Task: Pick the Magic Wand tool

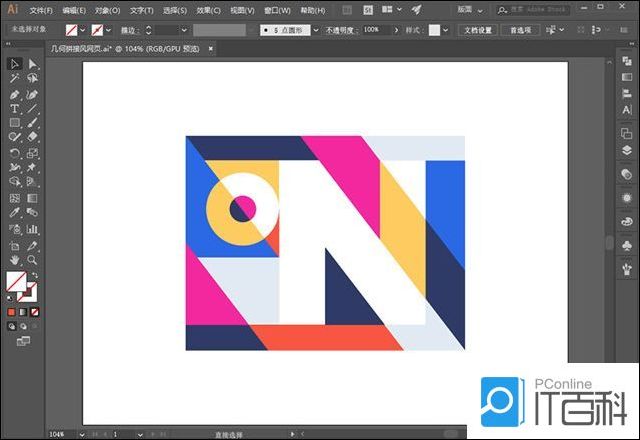Action: [x=15, y=78]
